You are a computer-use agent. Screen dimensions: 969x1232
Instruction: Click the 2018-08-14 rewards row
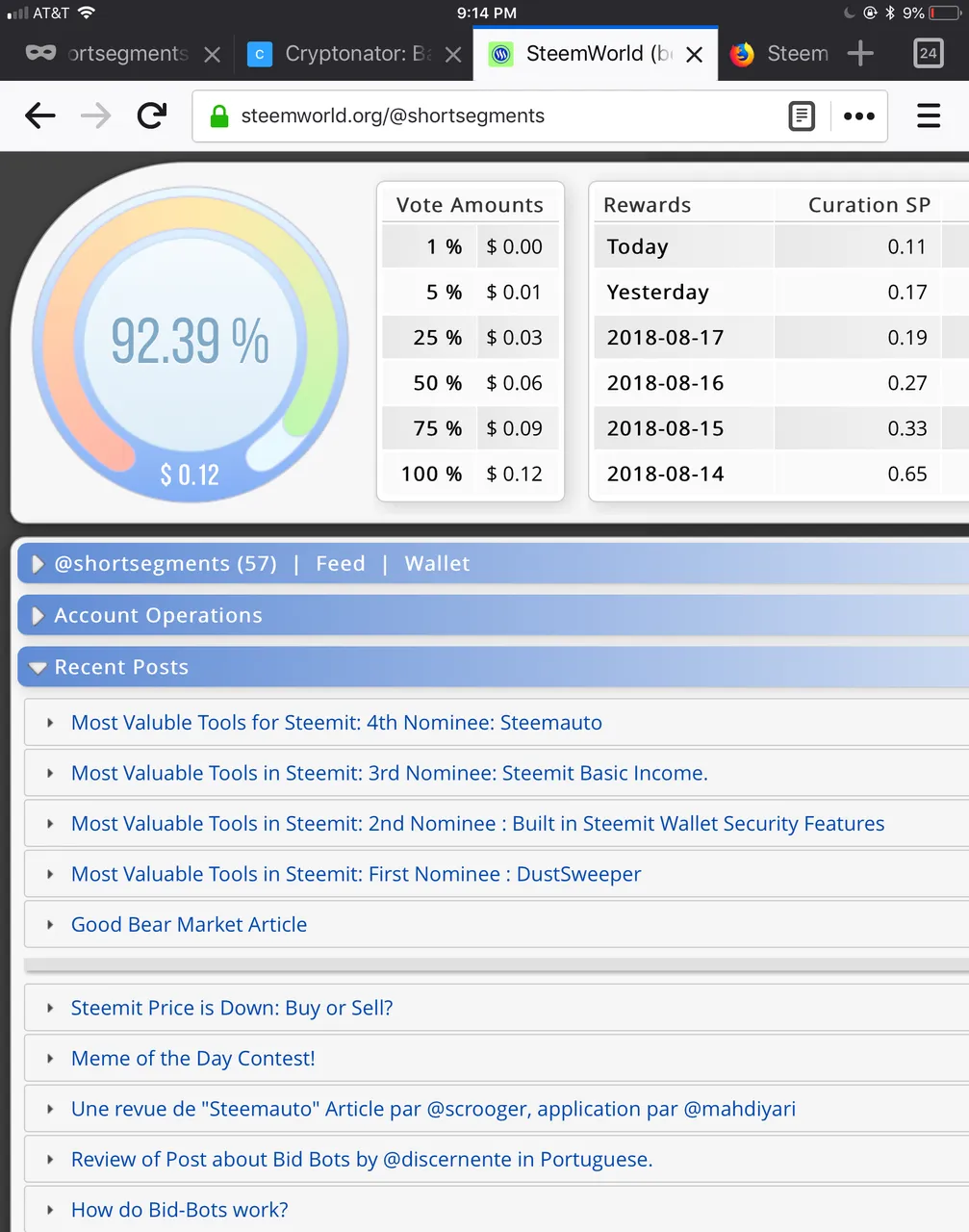pyautogui.click(x=781, y=475)
